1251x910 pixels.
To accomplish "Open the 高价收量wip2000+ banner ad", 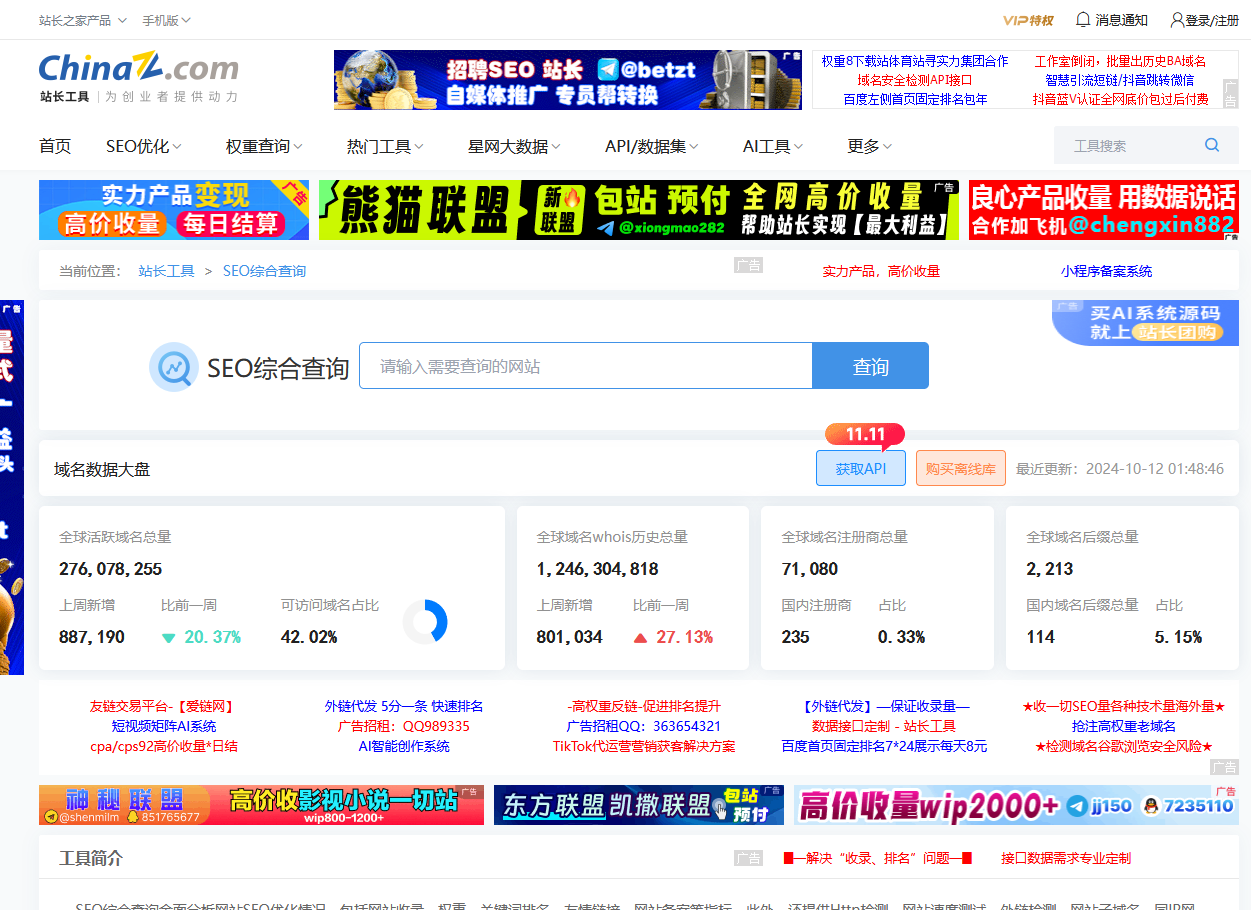I will point(1016,805).
